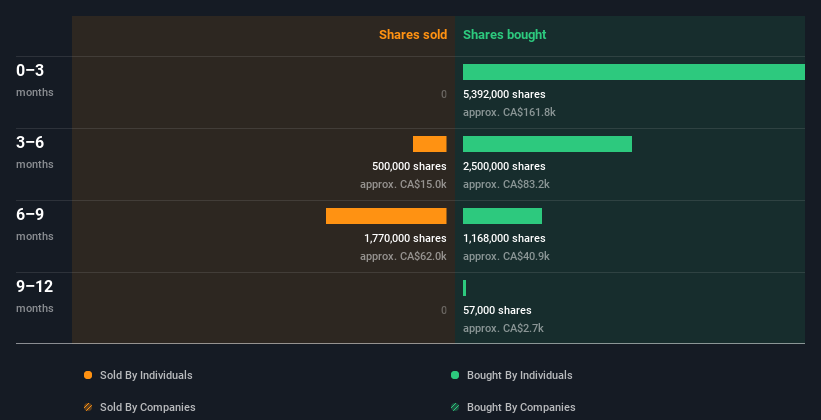
Task: Click the zero sold value in 0–3 months row
Action: click(x=444, y=94)
